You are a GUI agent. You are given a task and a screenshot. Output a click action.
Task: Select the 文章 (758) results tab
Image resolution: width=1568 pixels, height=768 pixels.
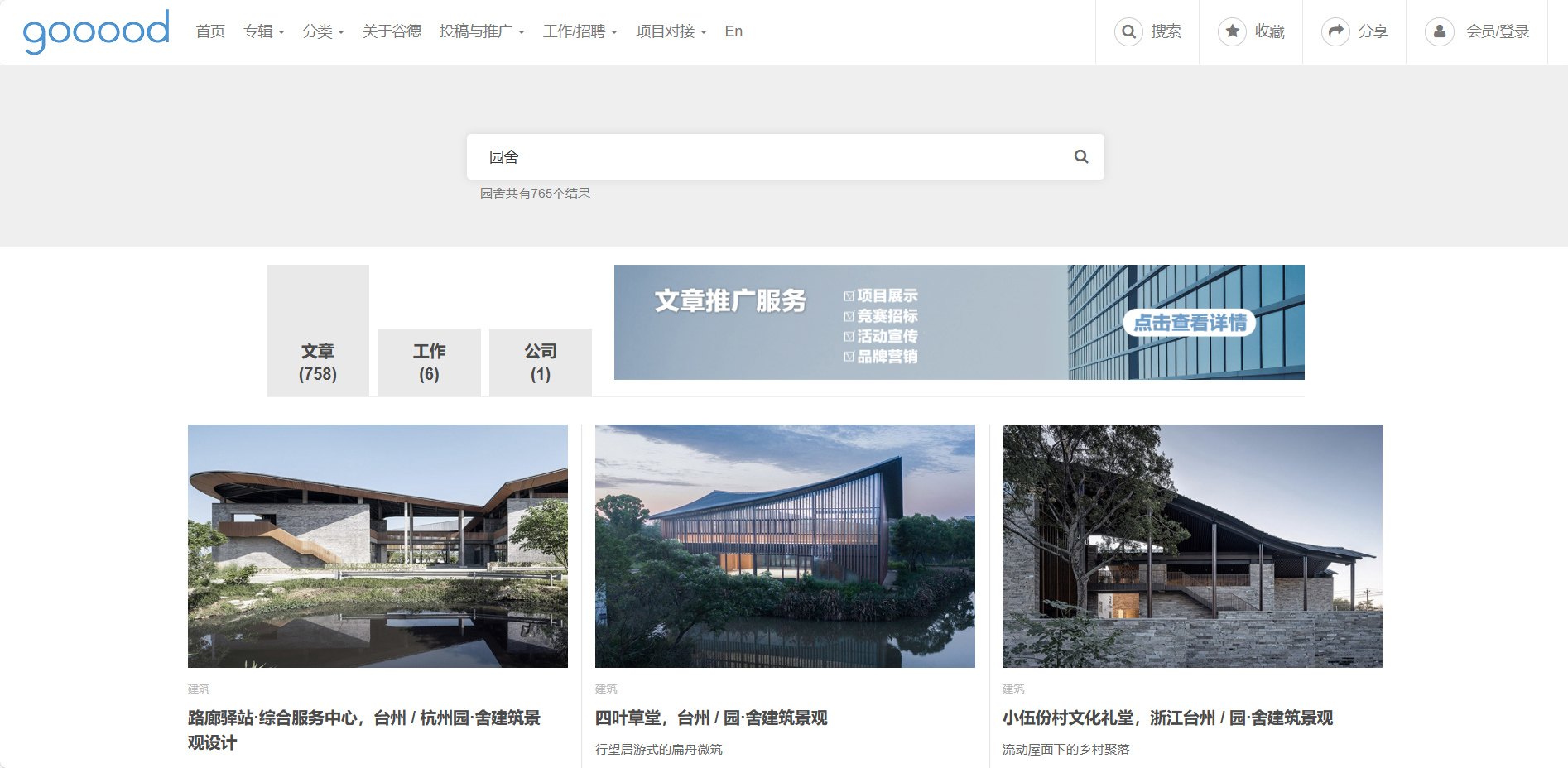pos(318,362)
